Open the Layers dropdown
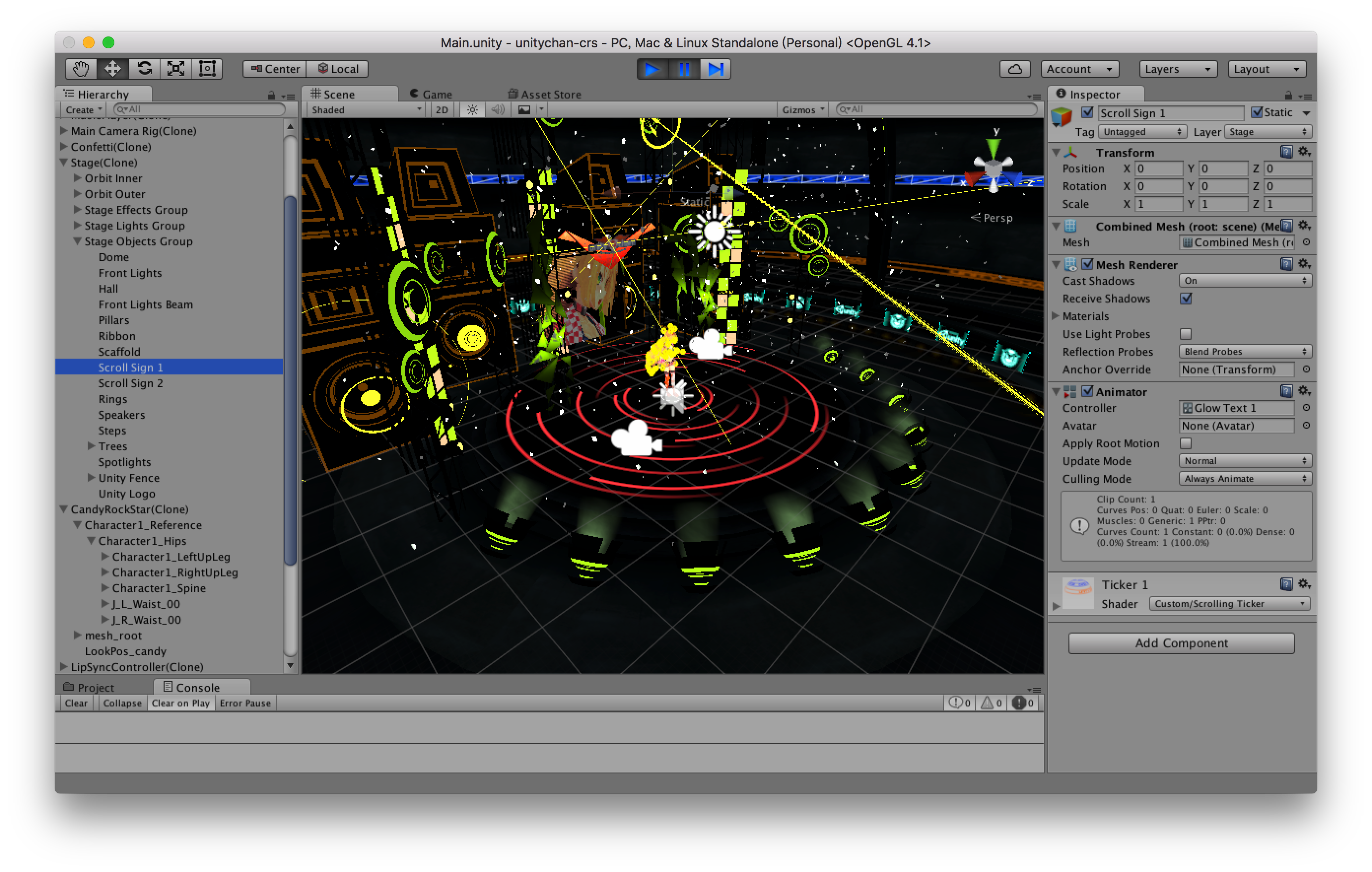 (1177, 69)
